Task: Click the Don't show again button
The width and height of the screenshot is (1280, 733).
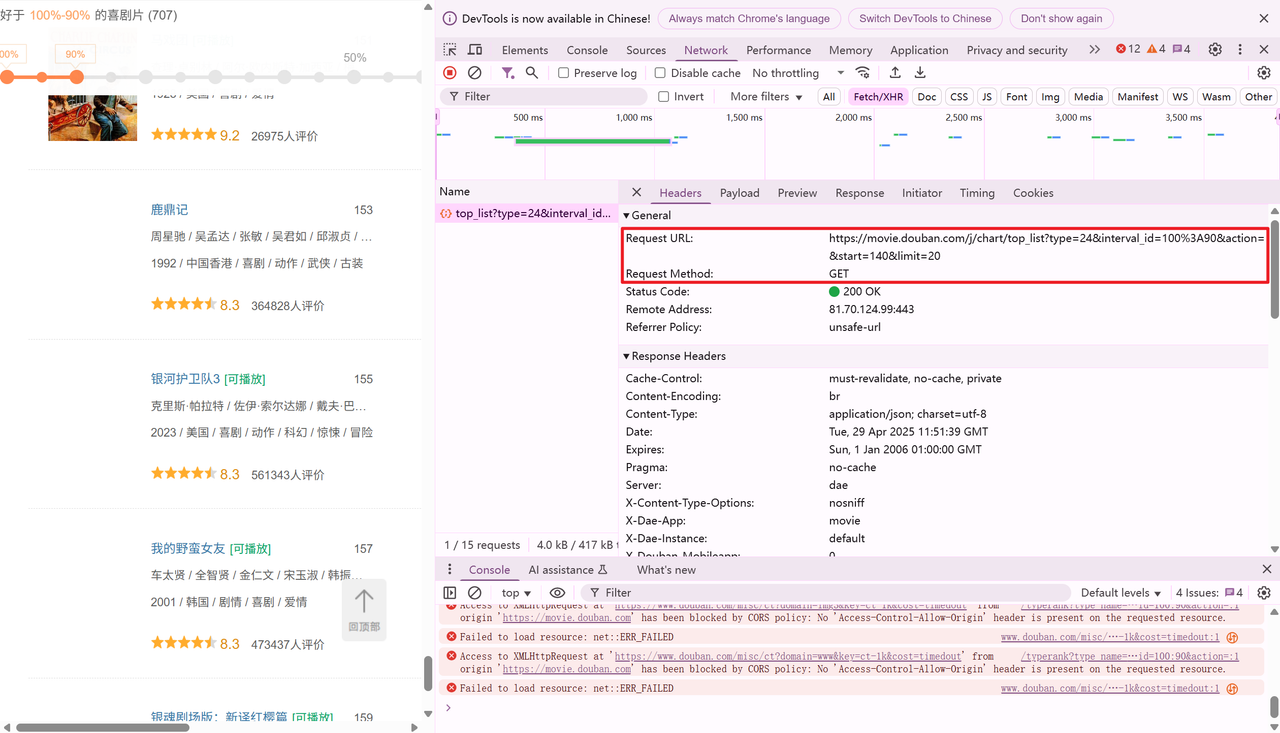Action: pos(1061,18)
